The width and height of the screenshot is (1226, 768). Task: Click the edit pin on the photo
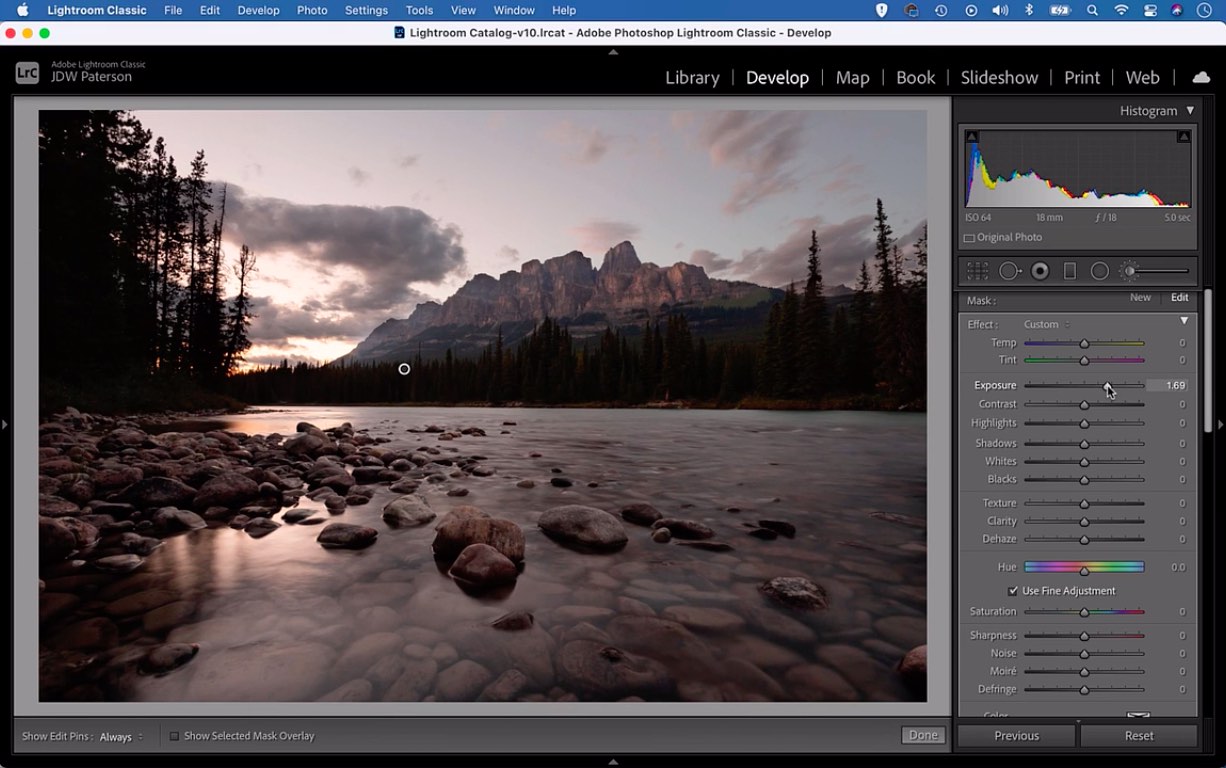click(404, 368)
